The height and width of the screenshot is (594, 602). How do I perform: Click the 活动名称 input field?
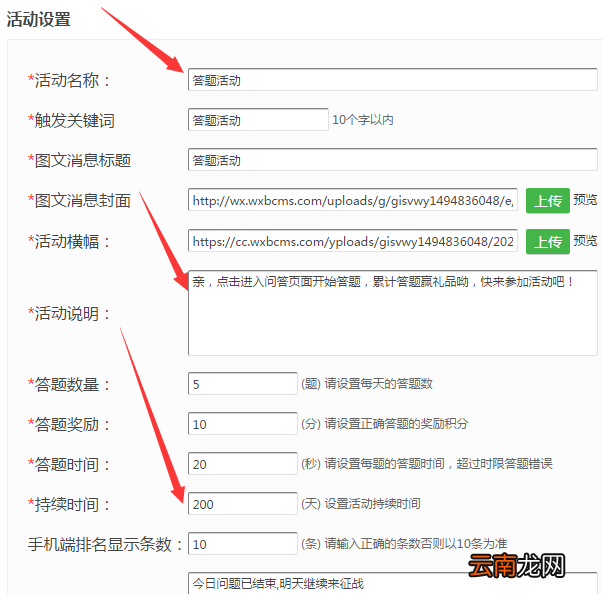tap(392, 80)
